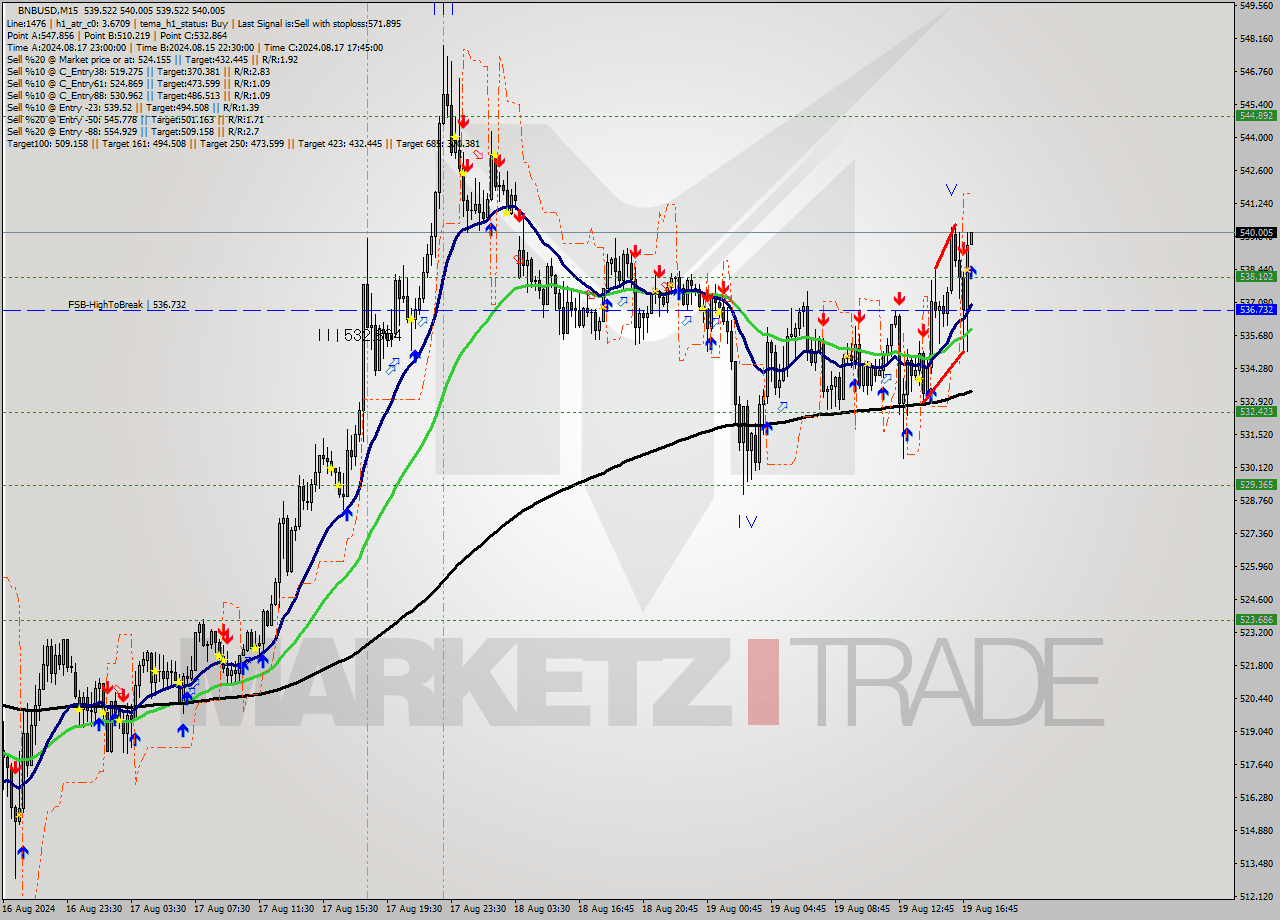
Task: Click the 'FSB-HighToBreak | 536.732' level label
Action: coord(127,304)
